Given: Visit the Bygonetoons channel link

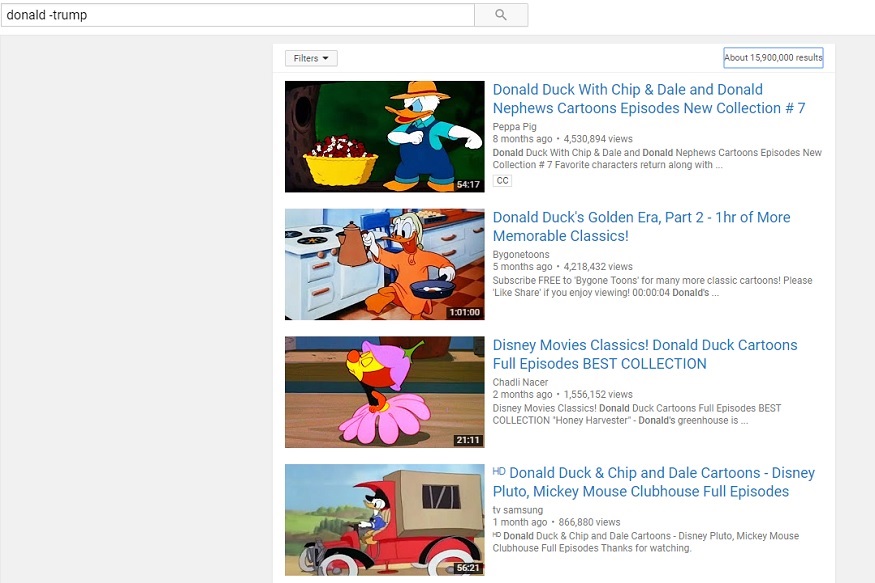Looking at the screenshot, I should point(521,254).
